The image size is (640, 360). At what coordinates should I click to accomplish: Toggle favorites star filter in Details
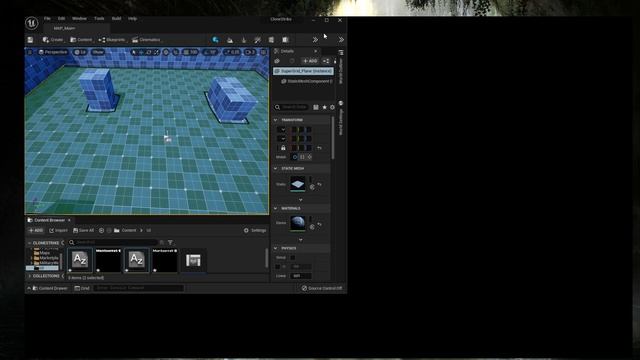pyautogui.click(x=324, y=107)
